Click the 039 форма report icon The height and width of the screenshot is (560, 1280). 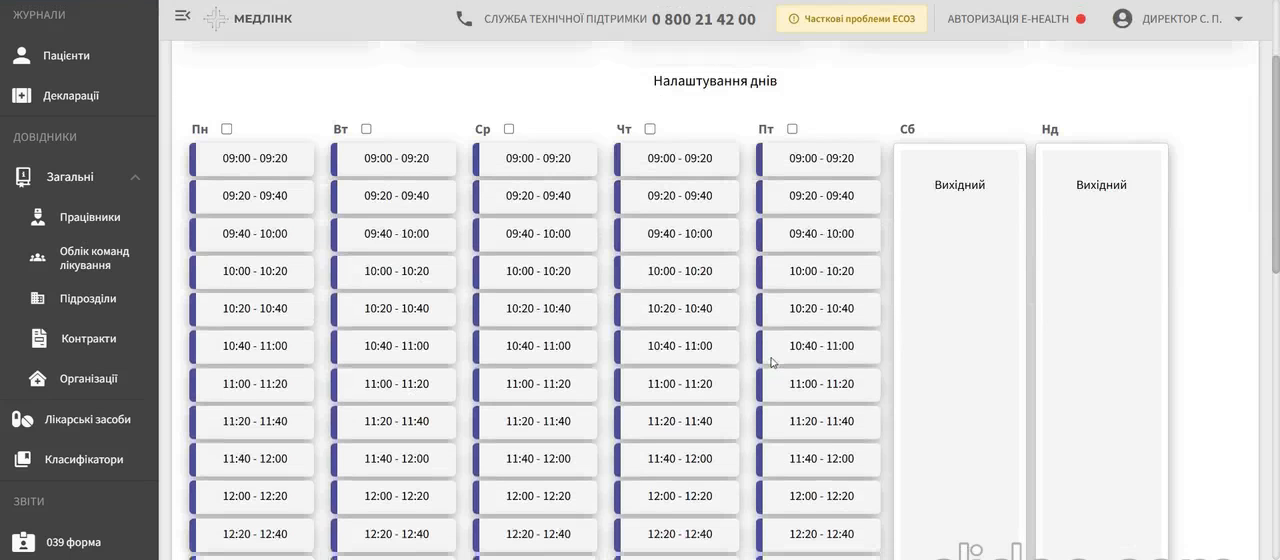(25, 542)
